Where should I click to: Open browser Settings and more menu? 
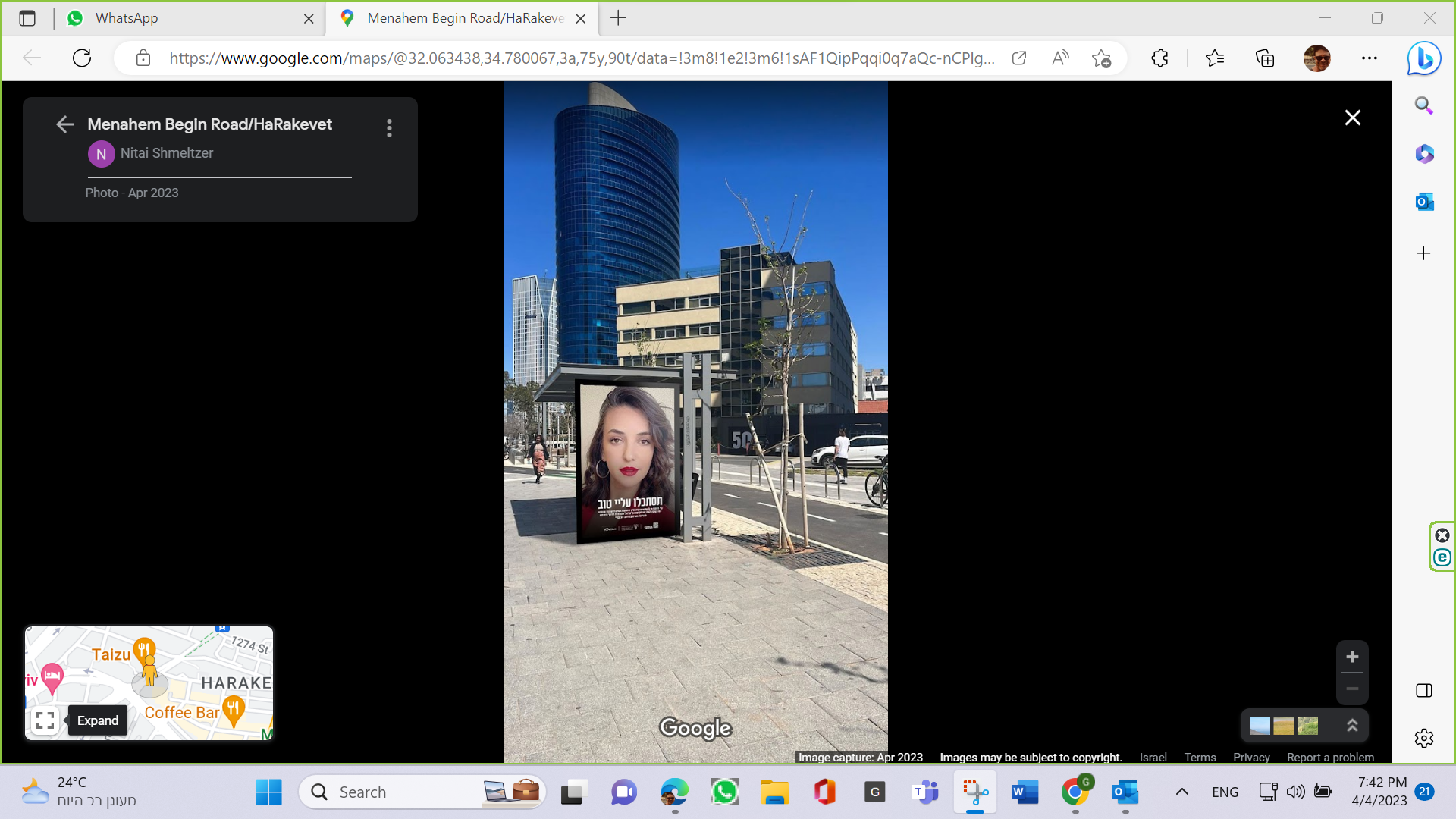pos(1369,58)
